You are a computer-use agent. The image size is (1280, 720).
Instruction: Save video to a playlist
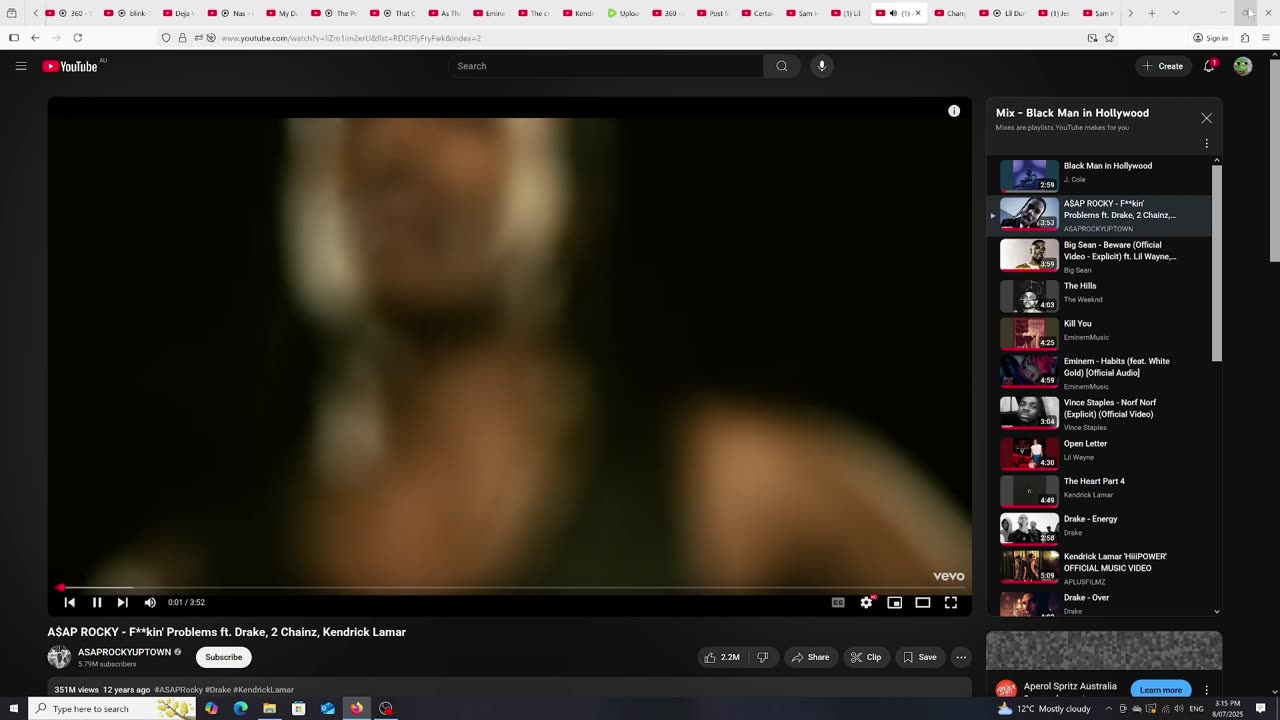tap(920, 657)
